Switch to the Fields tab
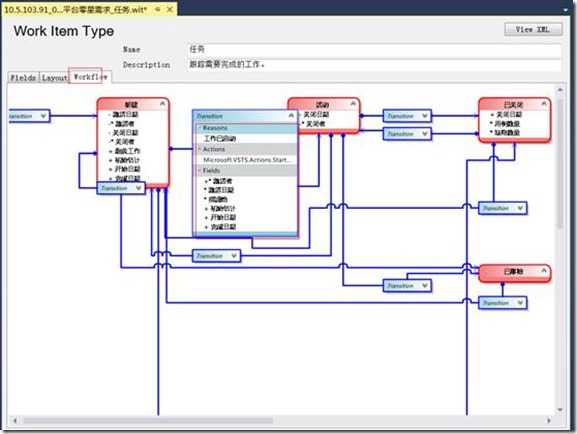The height and width of the screenshot is (434, 577). (23, 78)
